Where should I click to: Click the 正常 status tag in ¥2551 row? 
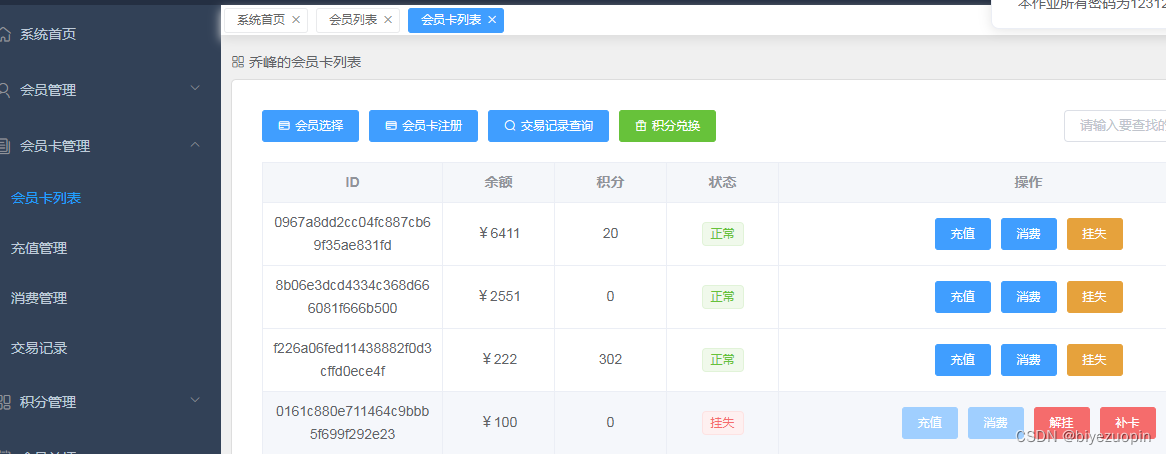722,297
